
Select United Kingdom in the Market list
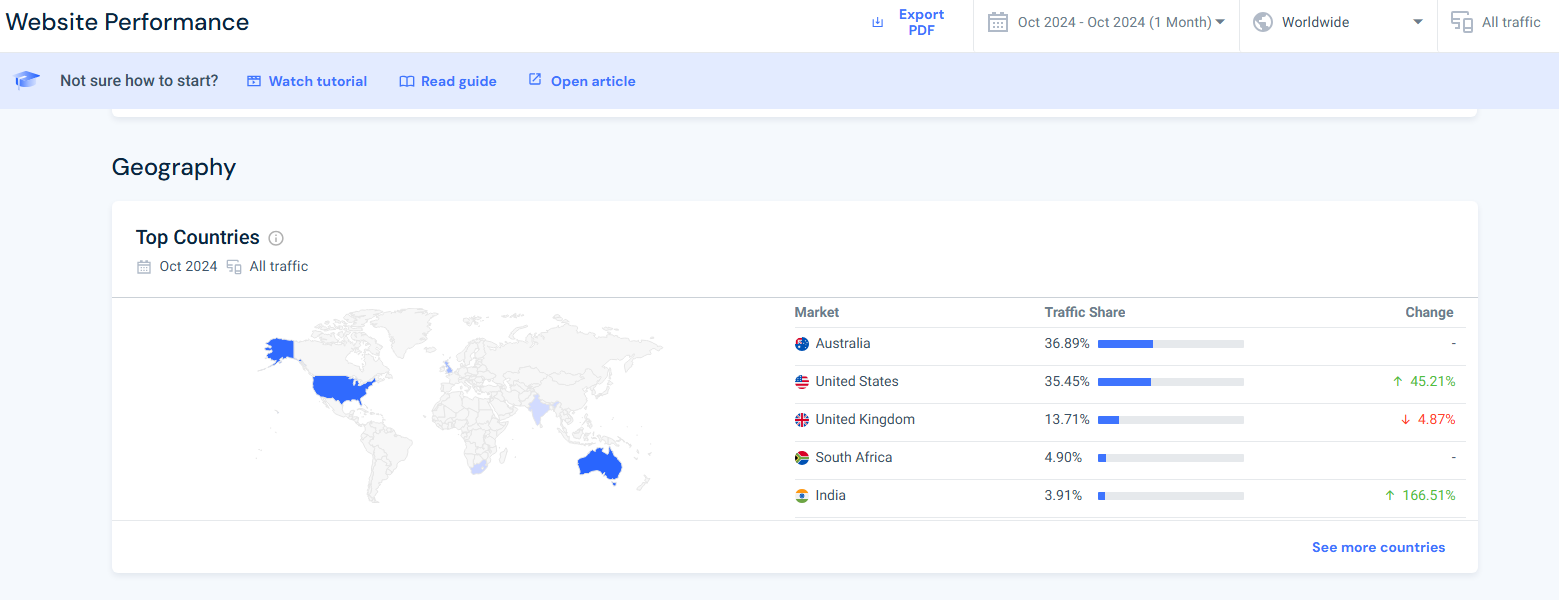click(865, 419)
